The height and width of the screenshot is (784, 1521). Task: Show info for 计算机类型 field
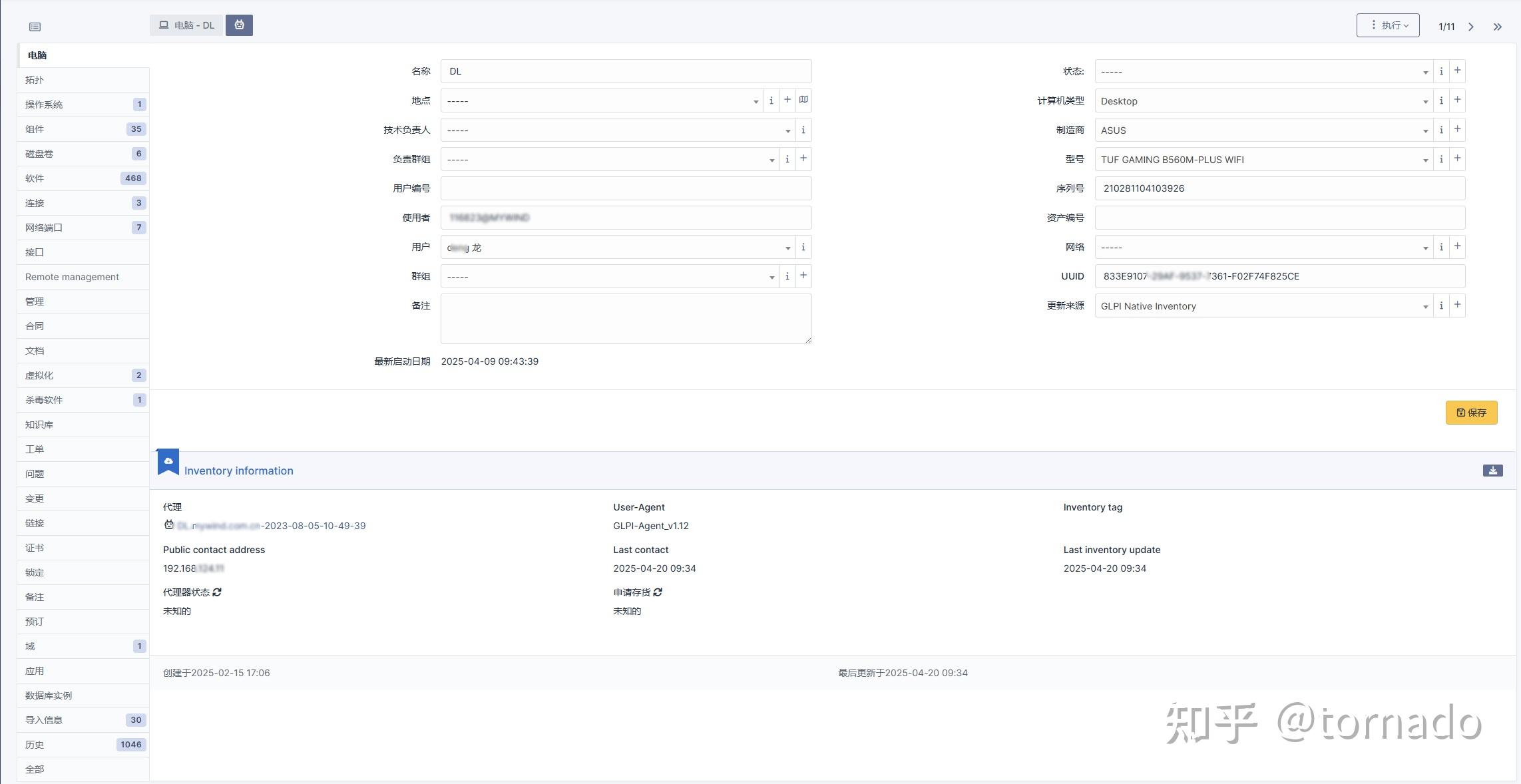point(1441,100)
